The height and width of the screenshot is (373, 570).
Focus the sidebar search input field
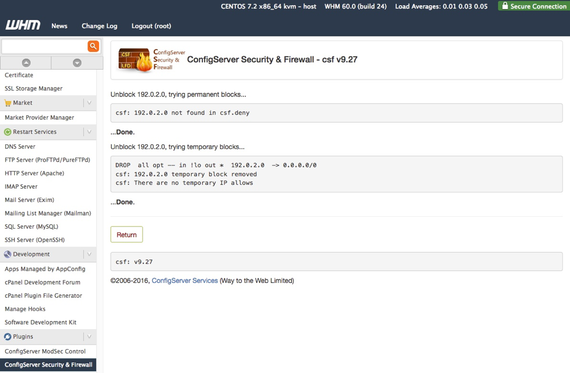tap(44, 46)
